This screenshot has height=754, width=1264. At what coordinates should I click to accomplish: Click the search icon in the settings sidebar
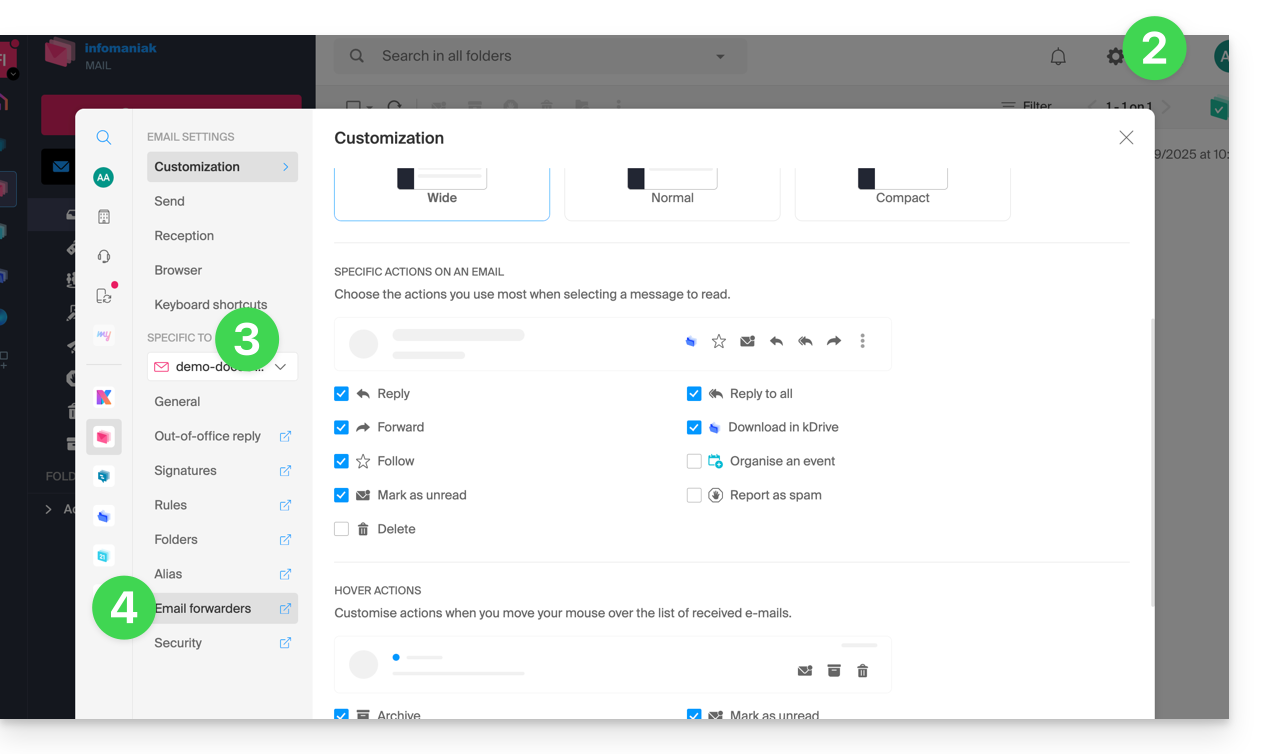click(x=103, y=138)
